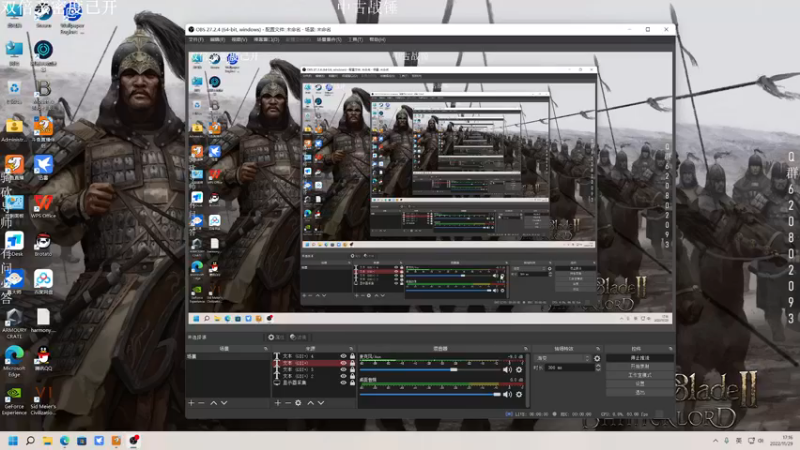Open source 滤镜 Filters button above docks
Image resolution: width=800 pixels, height=450 pixels.
[299, 337]
